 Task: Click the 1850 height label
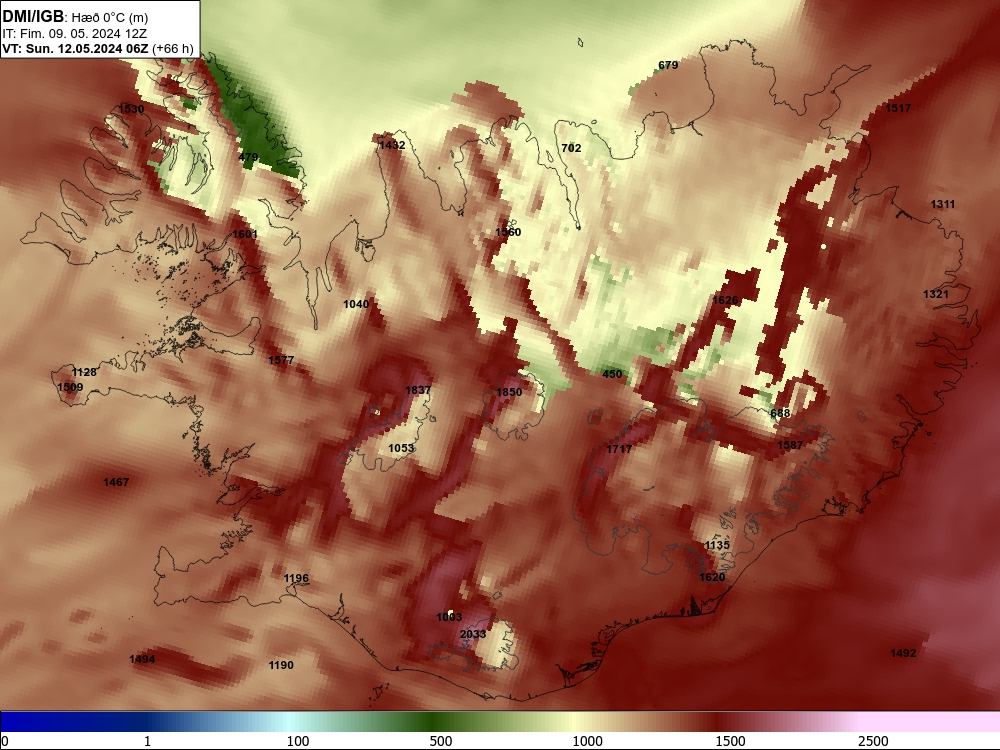pyautogui.click(x=510, y=392)
